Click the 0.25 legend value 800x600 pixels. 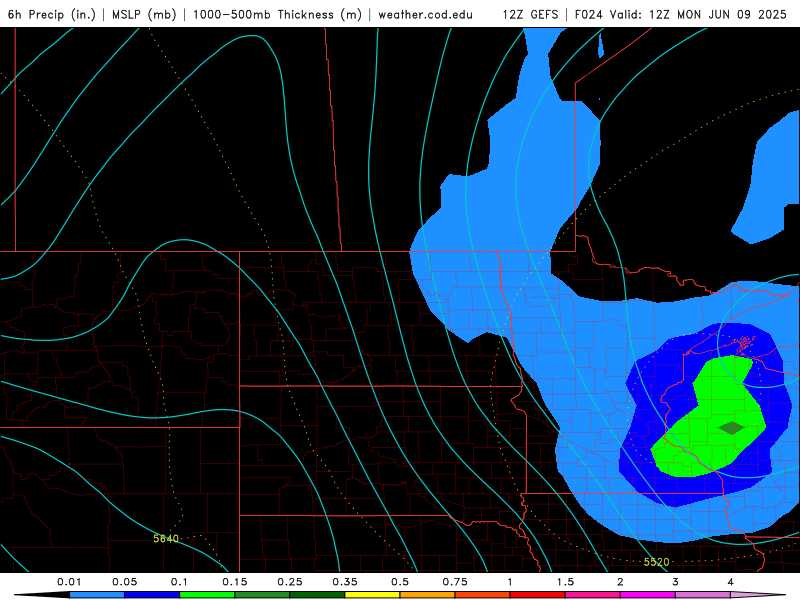coord(290,582)
